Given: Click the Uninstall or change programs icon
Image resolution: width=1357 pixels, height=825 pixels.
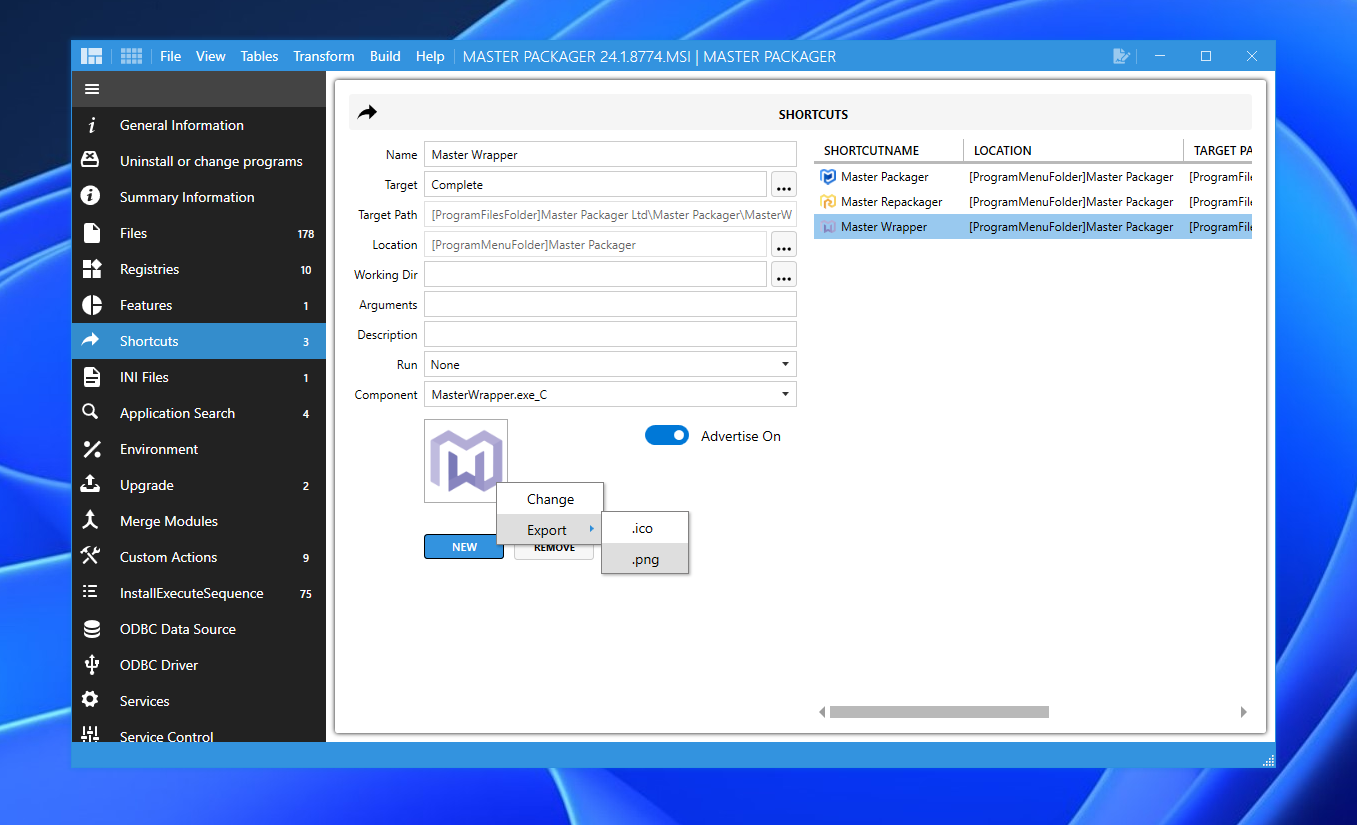Looking at the screenshot, I should click(91, 161).
